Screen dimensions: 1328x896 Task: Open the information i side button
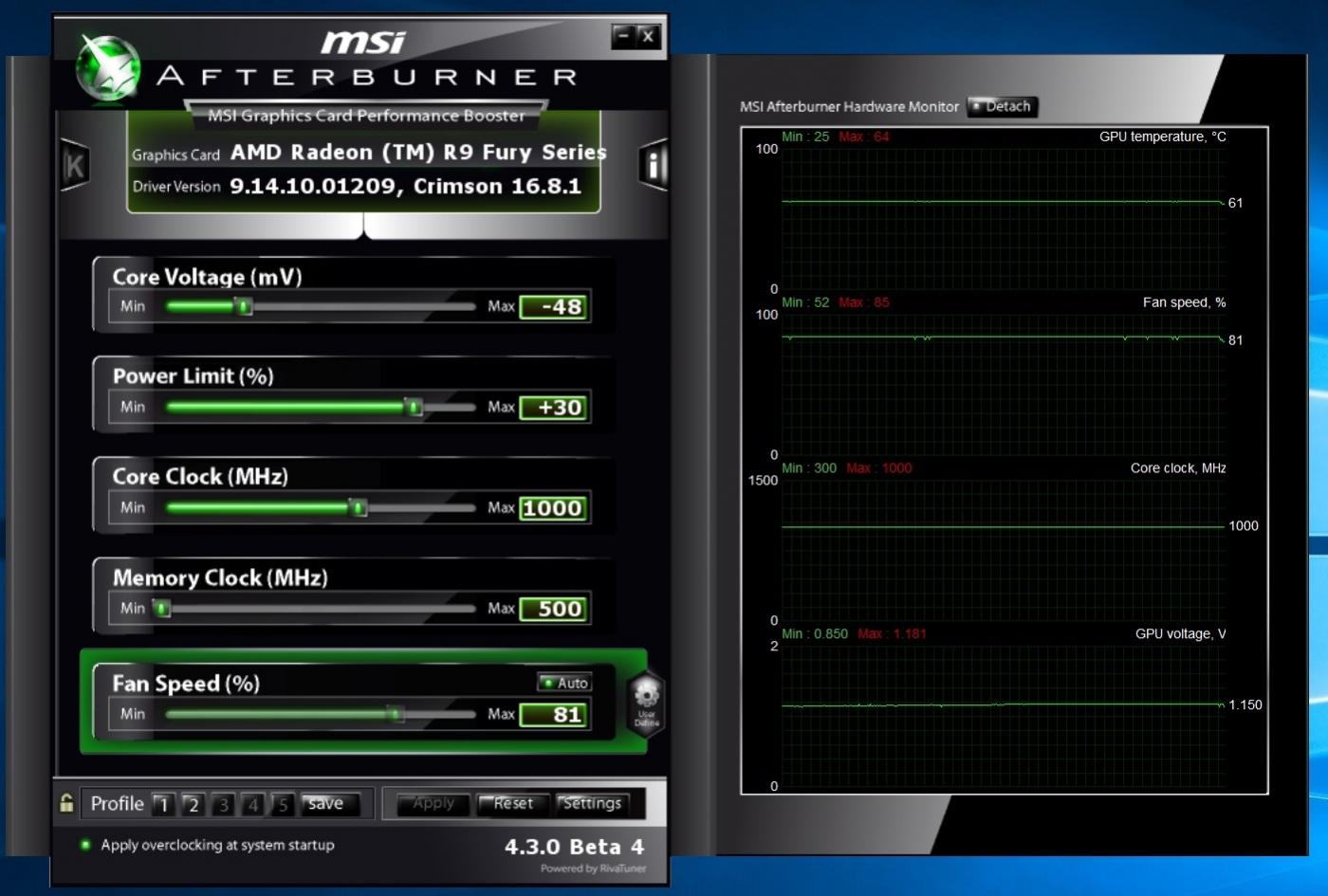coord(653,165)
